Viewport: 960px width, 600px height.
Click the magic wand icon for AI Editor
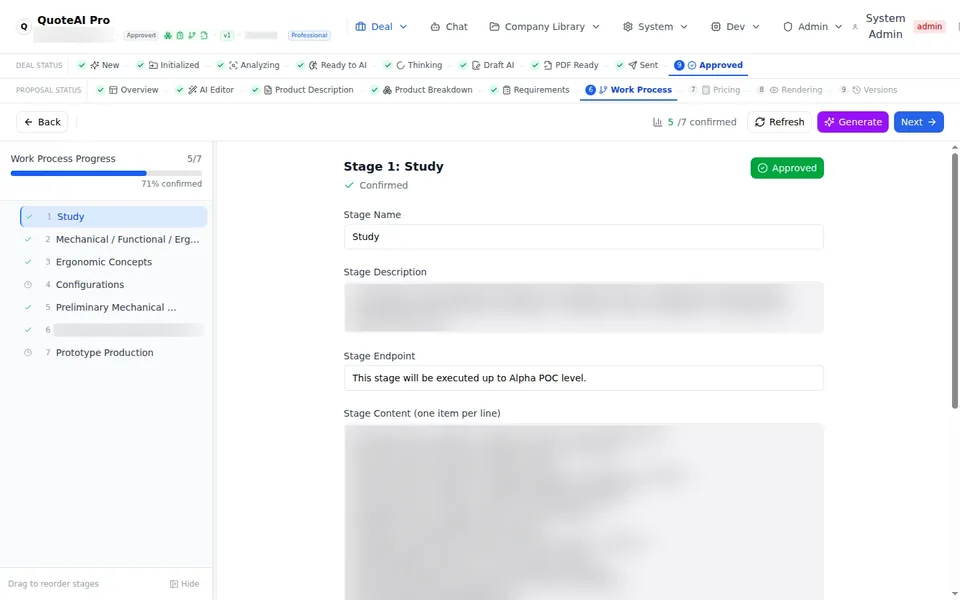point(192,90)
